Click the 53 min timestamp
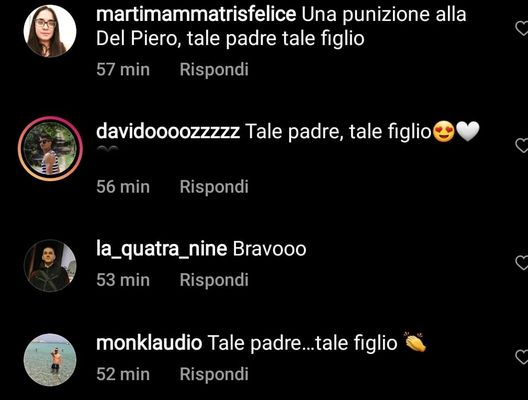The height and width of the screenshot is (400, 528). (123, 280)
